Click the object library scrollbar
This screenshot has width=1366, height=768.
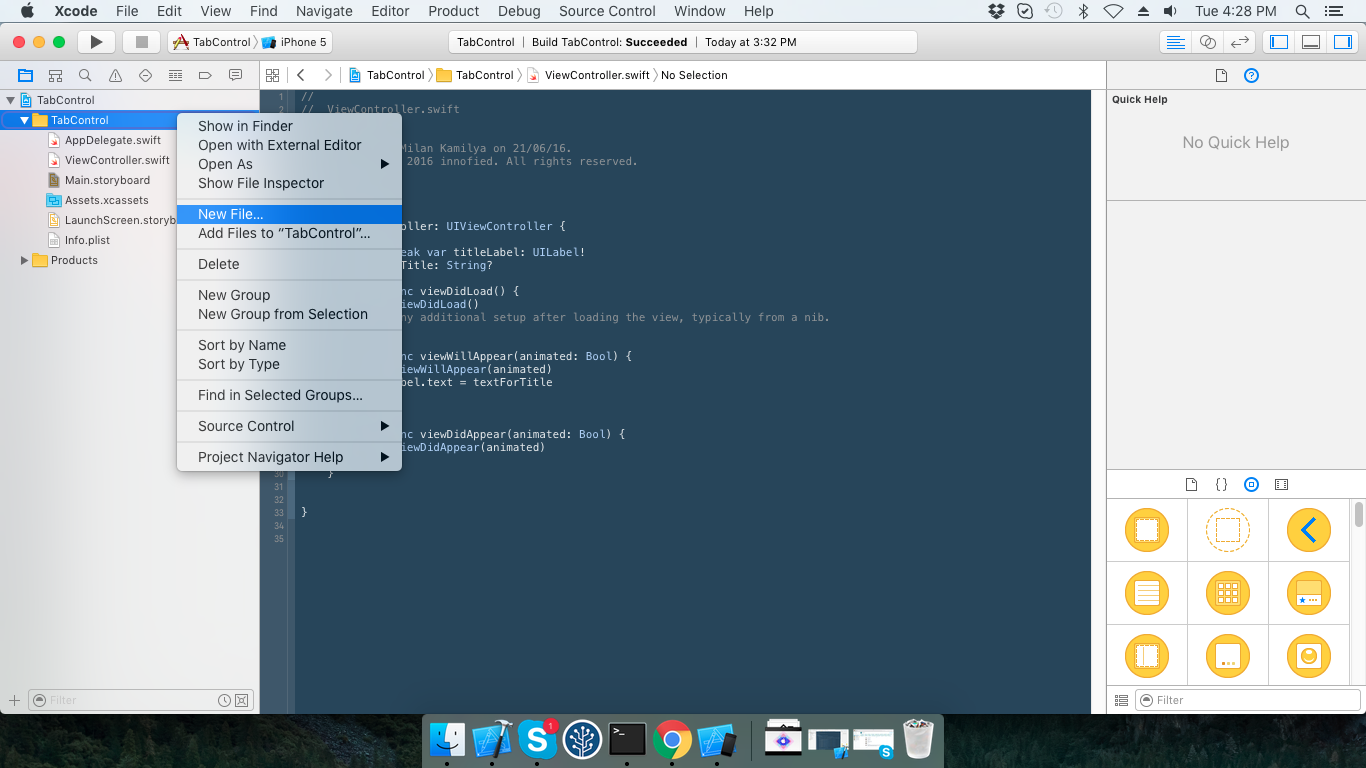[1359, 514]
